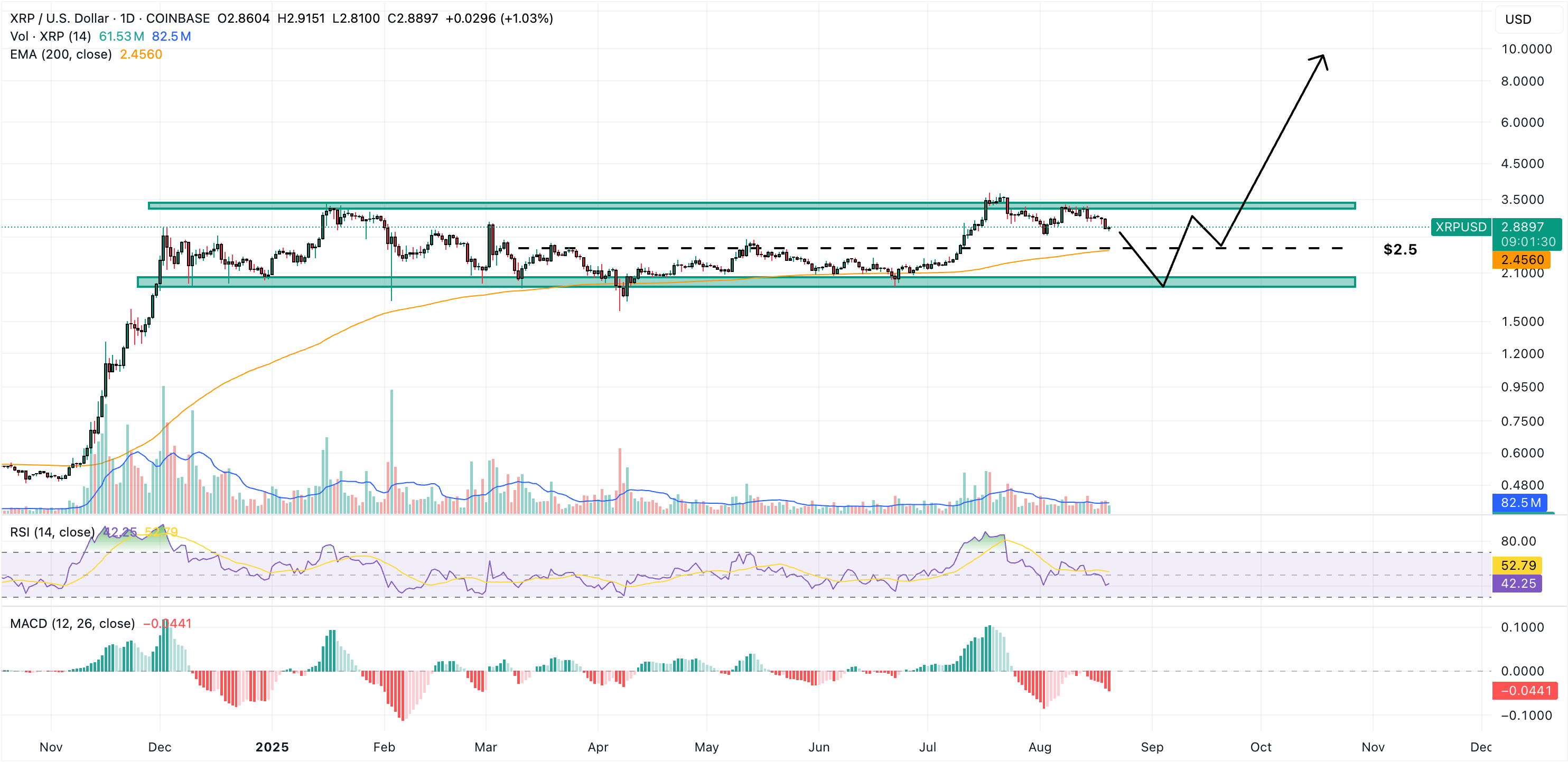Screen dimensions: 1568x762
Task: Click the 0.9500 price axis label
Action: [1523, 387]
